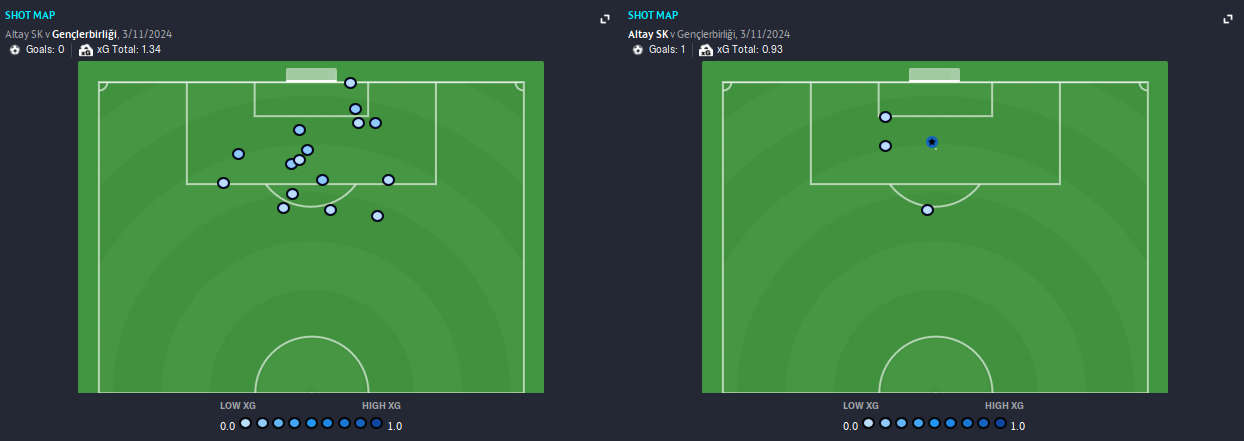Click the right panel goals football icon

click(638, 49)
